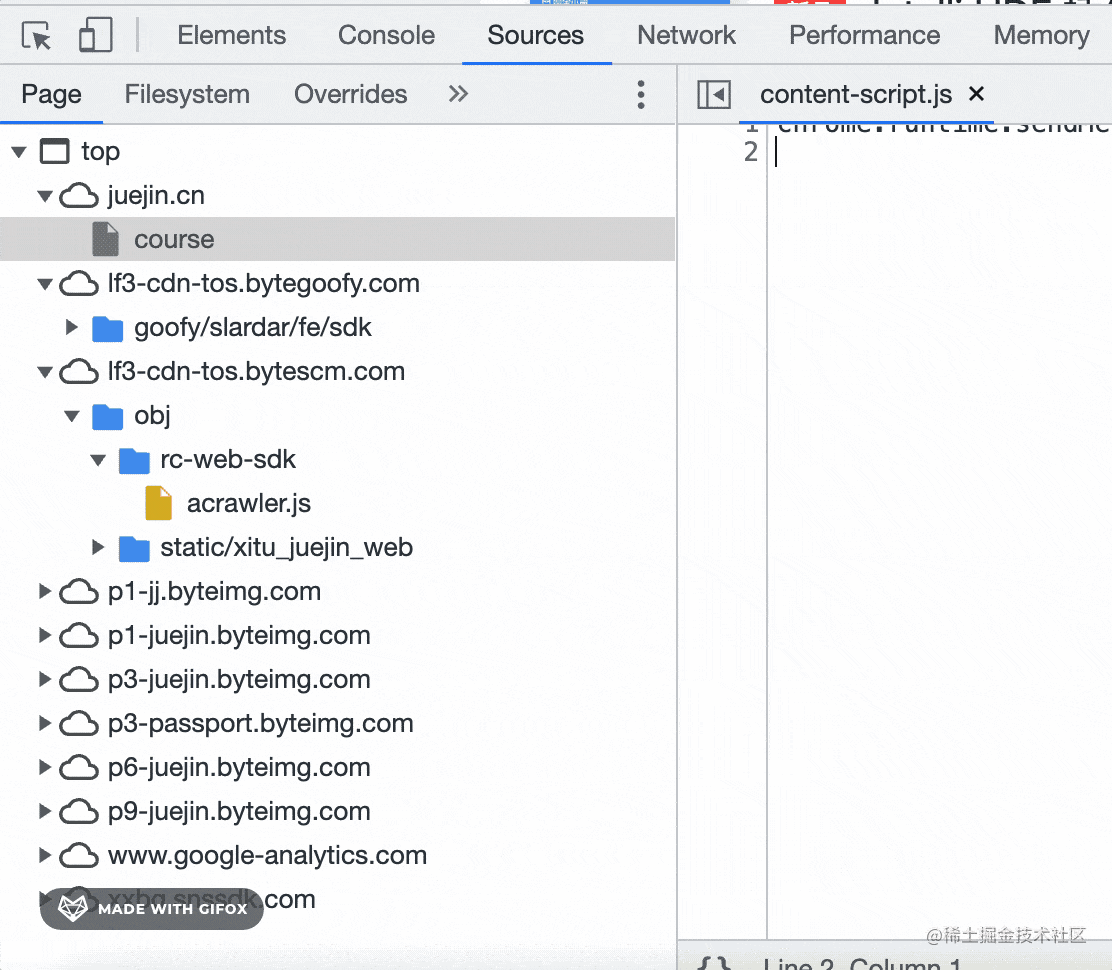Activate the inspect element picker icon
Image resolution: width=1112 pixels, height=970 pixels.
[x=37, y=36]
